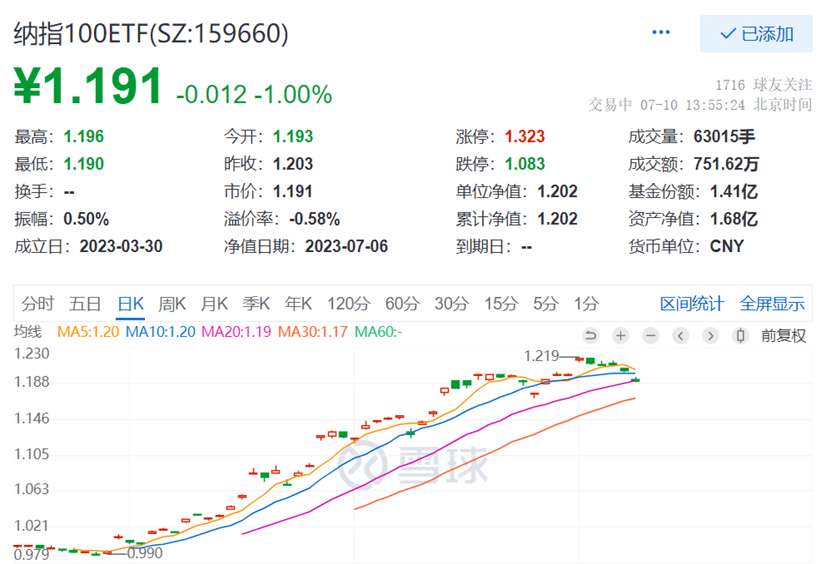831x564 pixels.
Task: Switch to the 分时 tab
Action: [x=38, y=304]
